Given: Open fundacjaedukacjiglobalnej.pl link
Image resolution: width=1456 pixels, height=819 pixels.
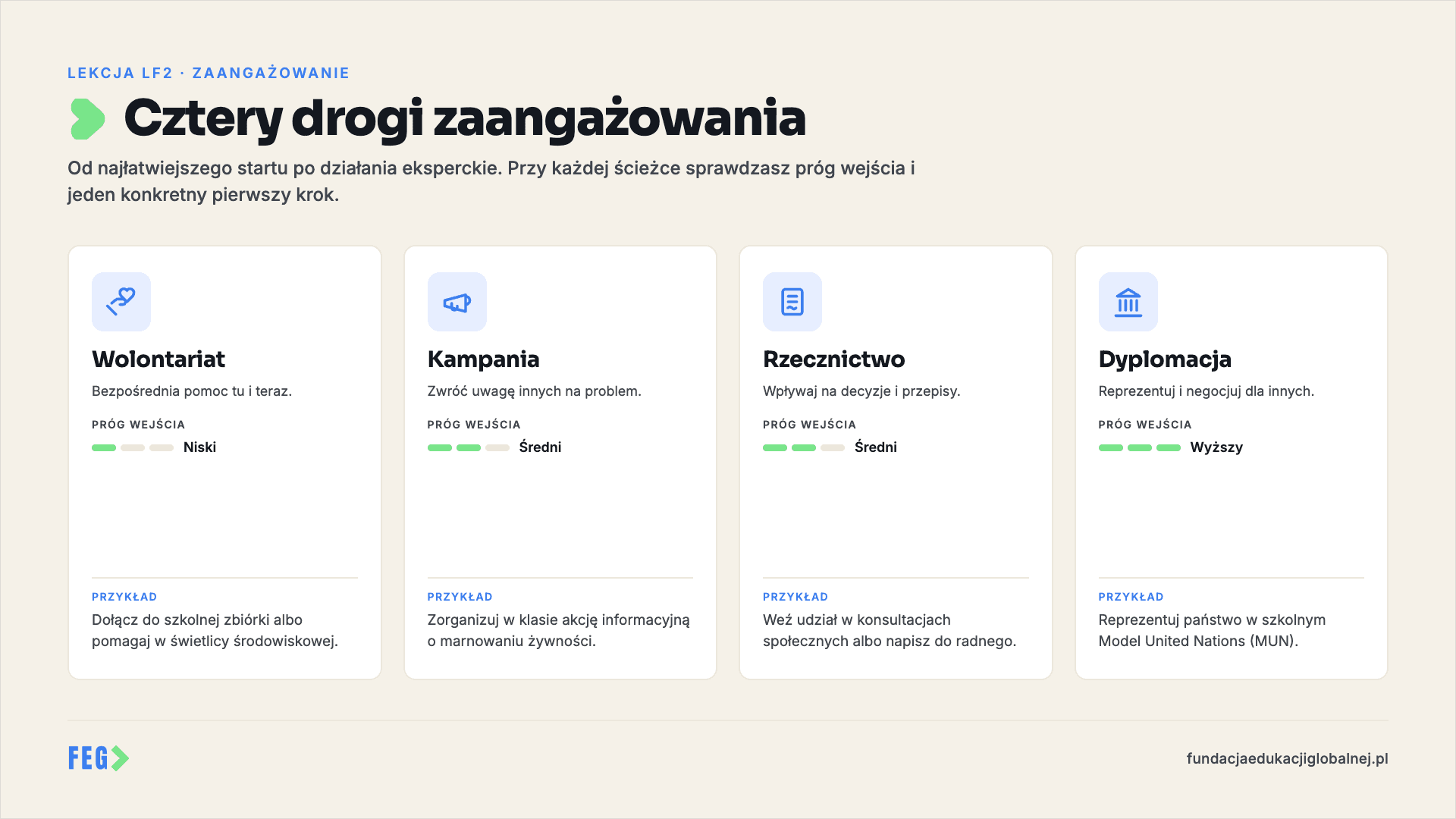Looking at the screenshot, I should coord(1287,758).
